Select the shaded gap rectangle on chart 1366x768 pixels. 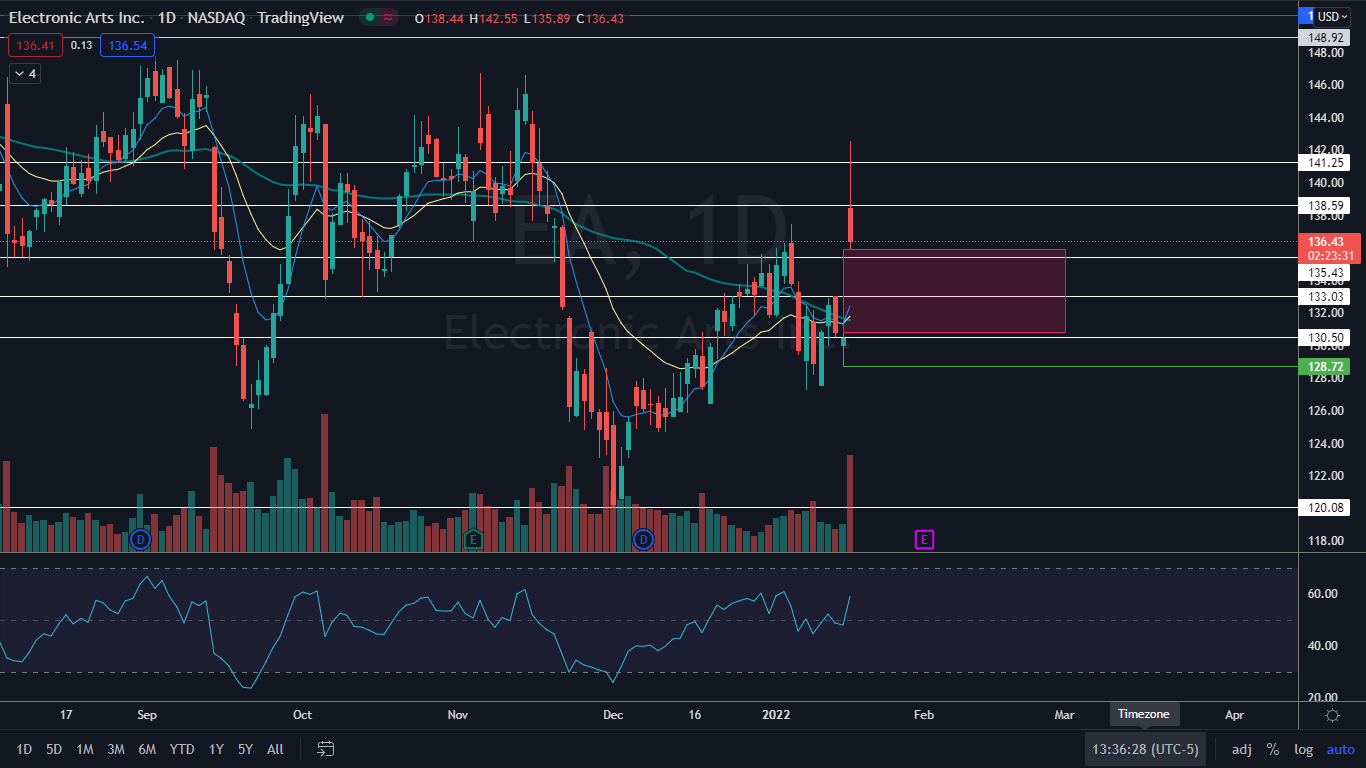(954, 291)
